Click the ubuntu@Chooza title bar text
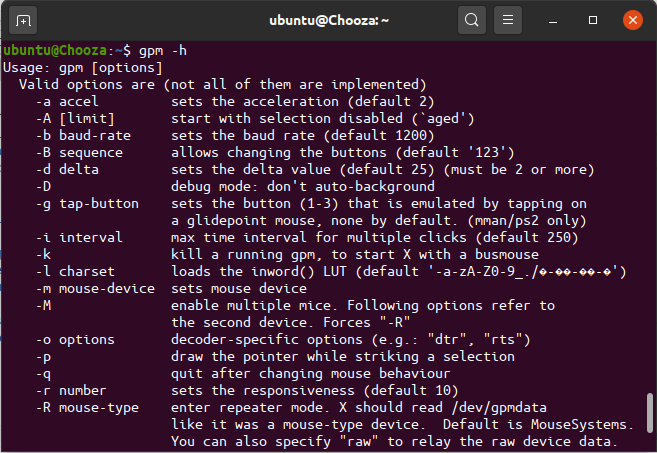Screen dimensions: 657x453 pos(328,19)
